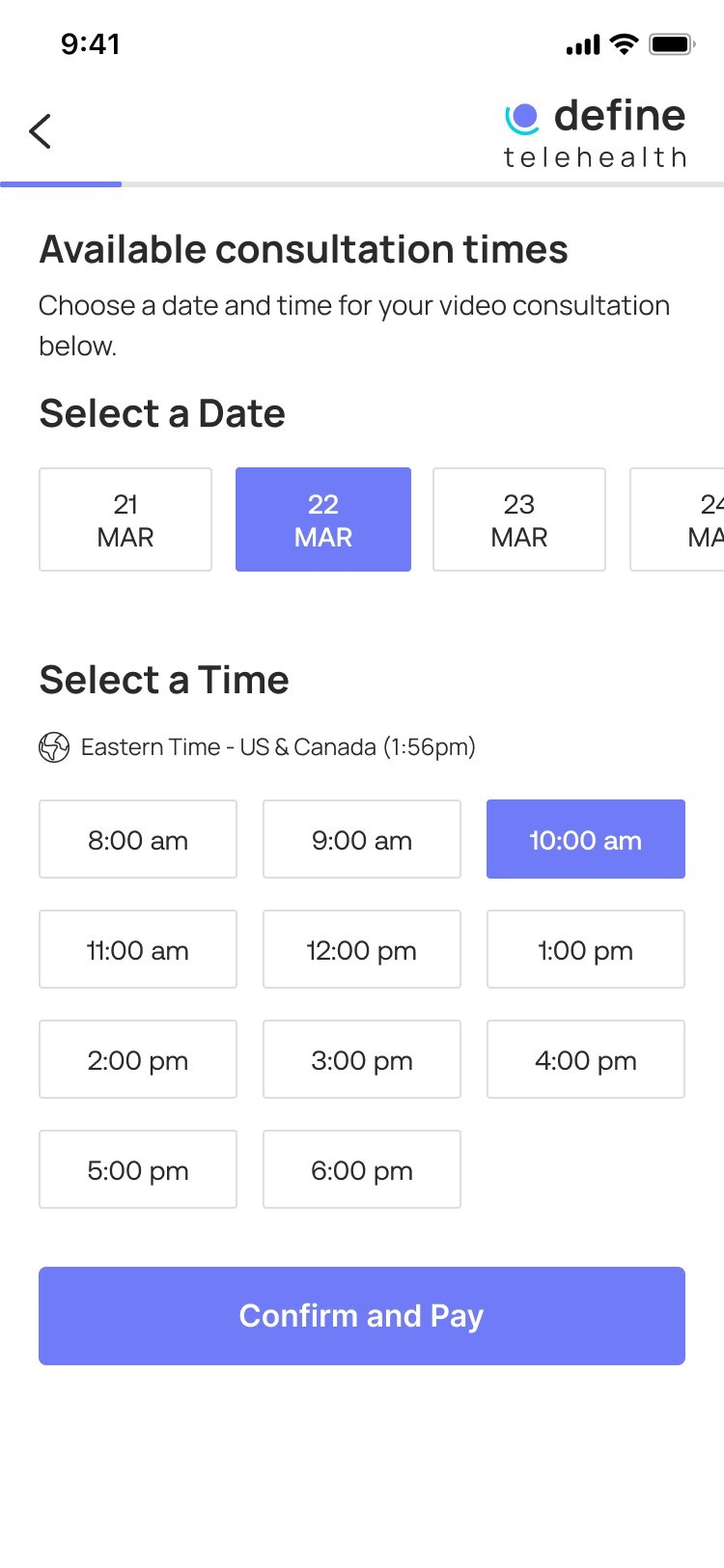724x1568 pixels.
Task: Choose the 3:00 pm time slot
Action: [362, 1059]
